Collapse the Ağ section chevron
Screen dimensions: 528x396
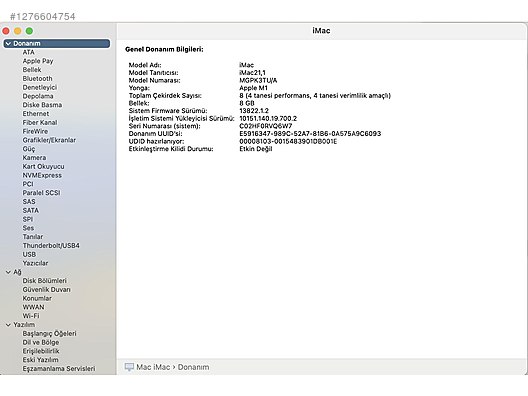8,272
